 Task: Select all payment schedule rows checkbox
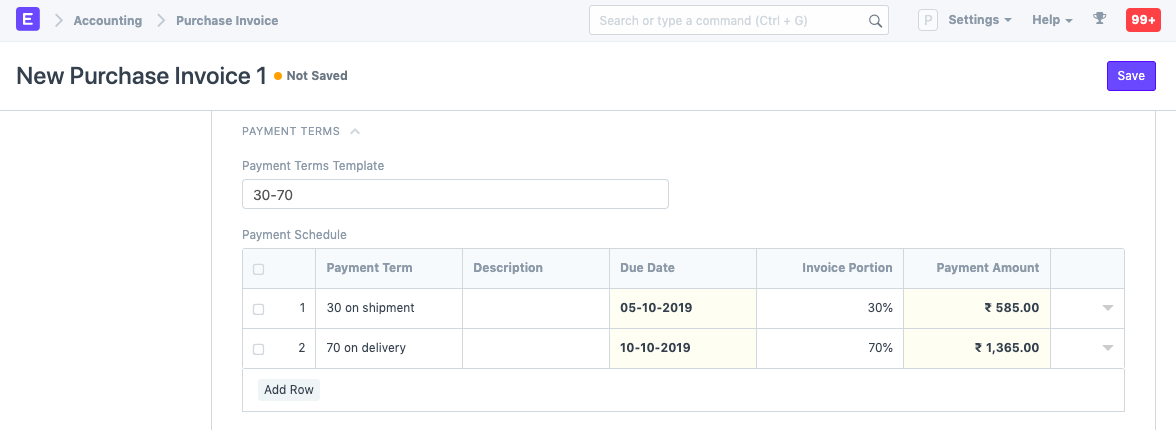[259, 269]
